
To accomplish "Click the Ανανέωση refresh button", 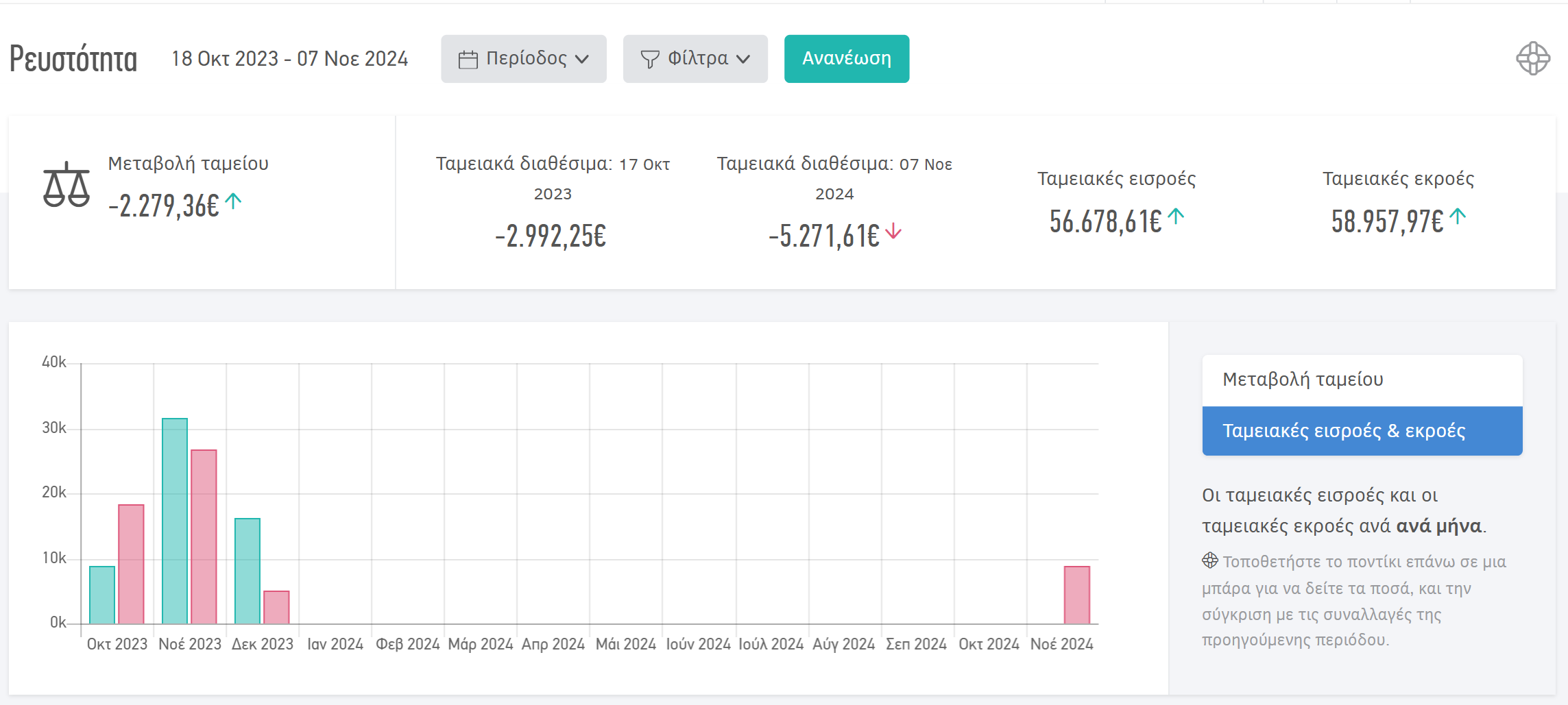I will click(846, 59).
